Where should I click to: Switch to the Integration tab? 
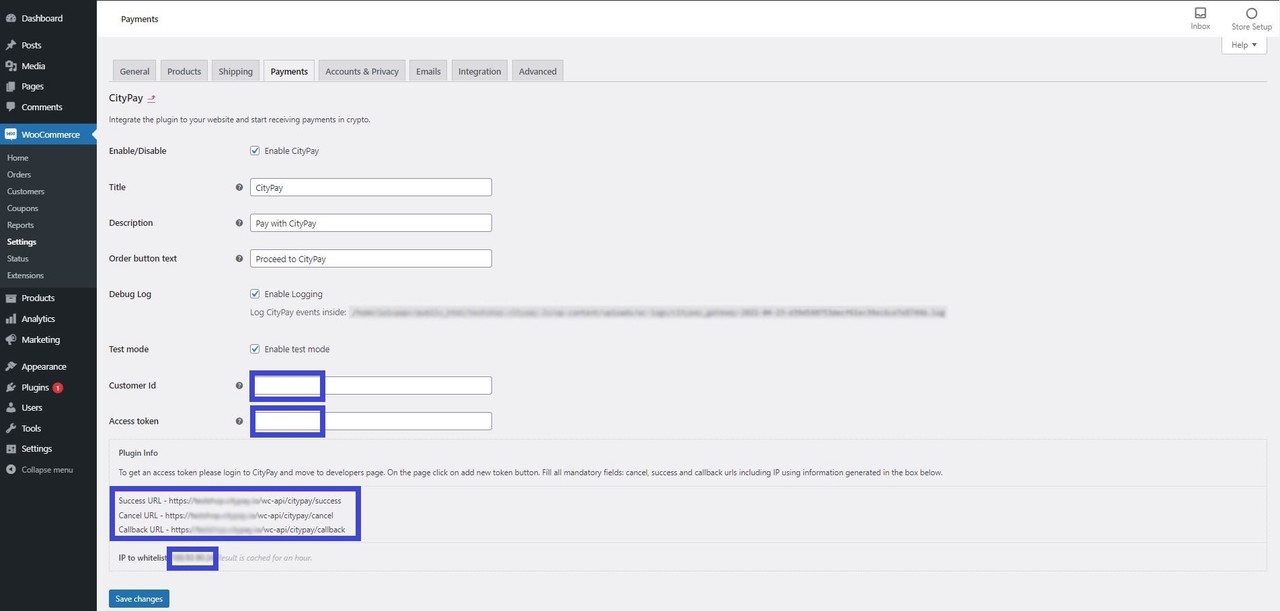click(480, 71)
